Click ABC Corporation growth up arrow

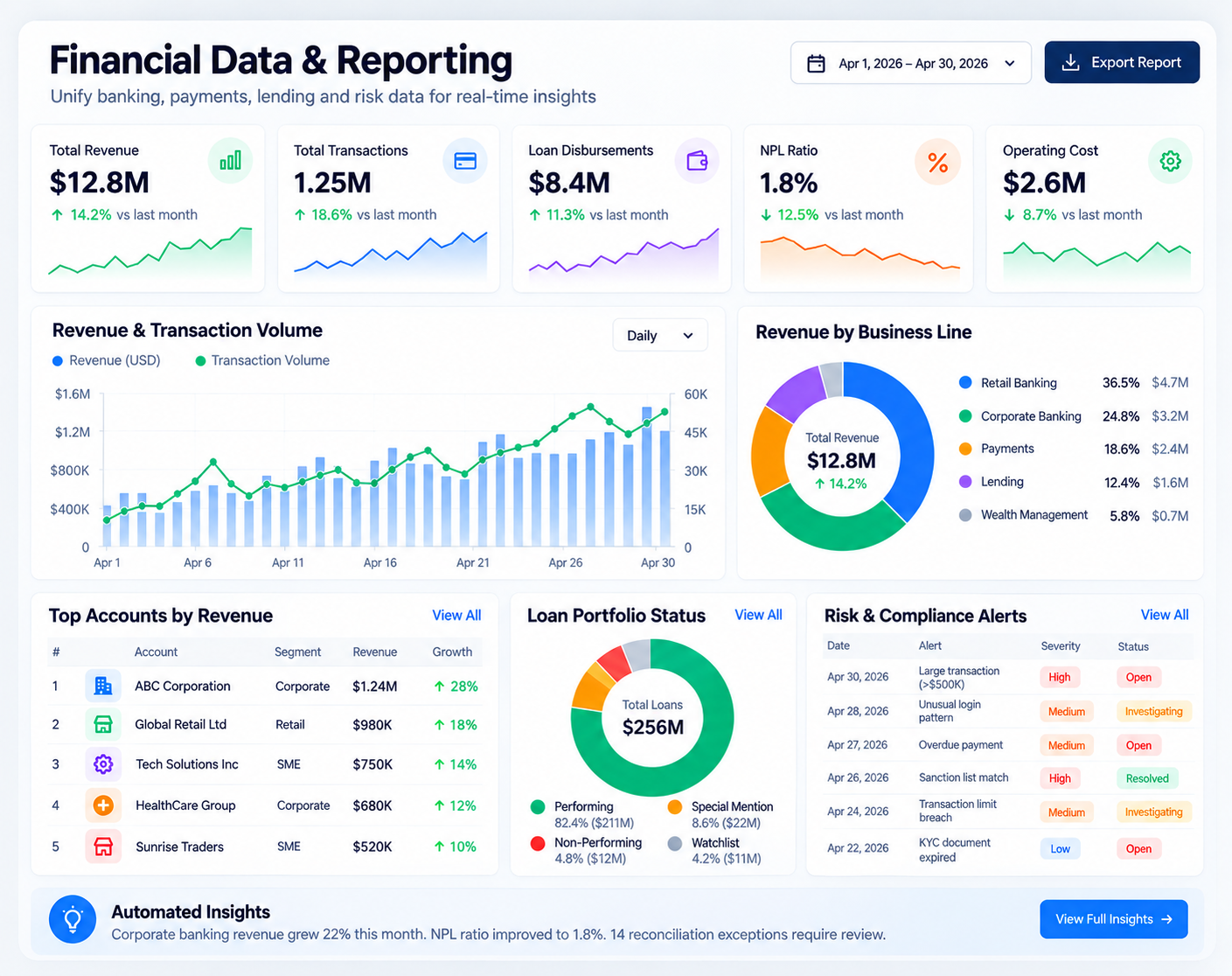(x=440, y=687)
